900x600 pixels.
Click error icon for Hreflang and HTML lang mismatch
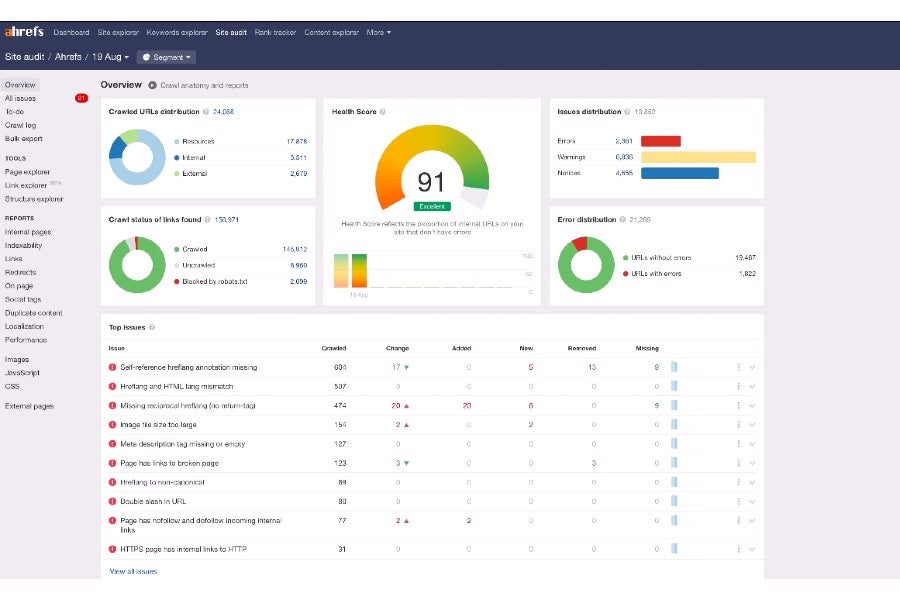[112, 386]
